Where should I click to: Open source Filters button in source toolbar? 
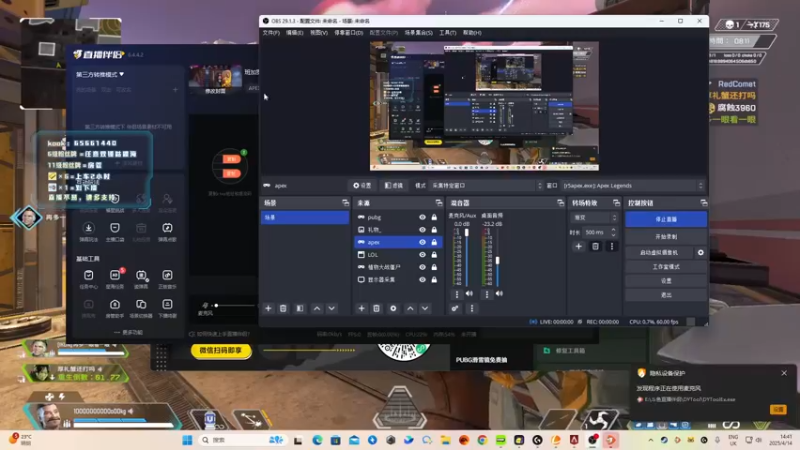(x=394, y=186)
